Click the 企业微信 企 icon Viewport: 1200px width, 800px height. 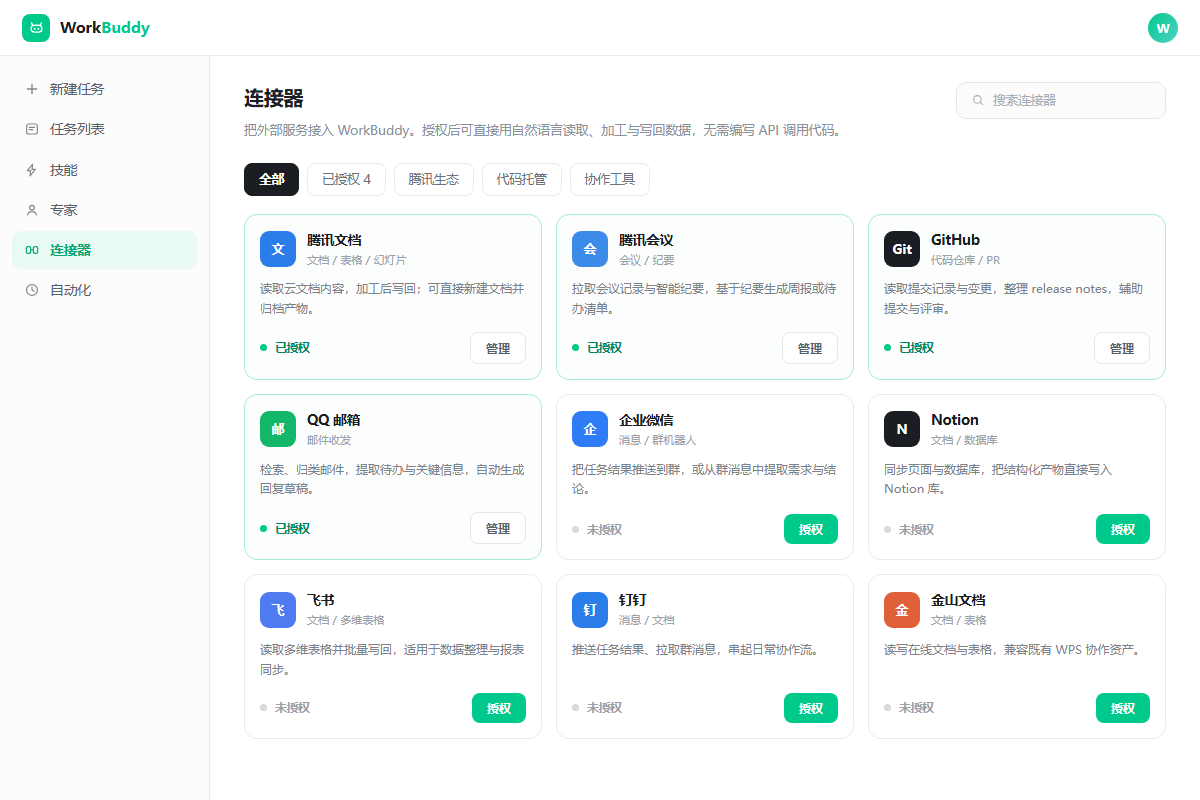pyautogui.click(x=590, y=429)
